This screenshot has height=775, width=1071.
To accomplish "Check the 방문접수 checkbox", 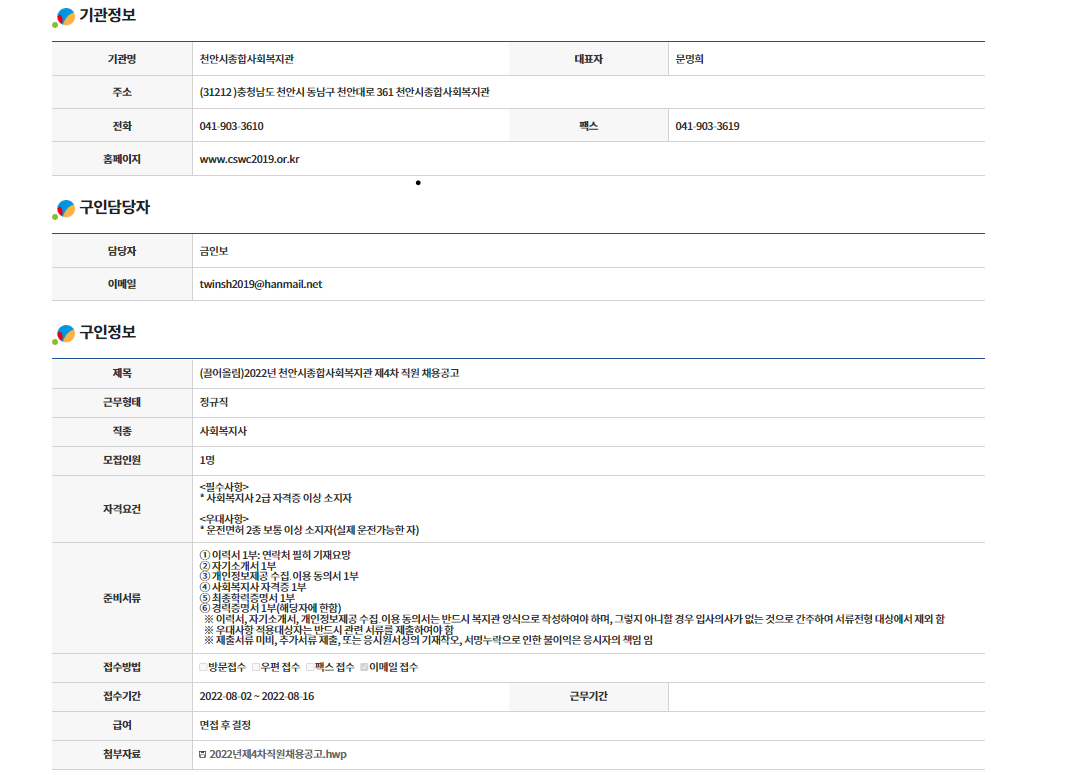I will 203,667.
